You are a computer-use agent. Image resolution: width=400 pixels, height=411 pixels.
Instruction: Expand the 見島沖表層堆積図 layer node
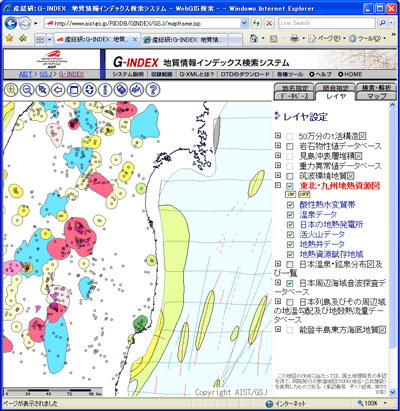click(x=278, y=155)
